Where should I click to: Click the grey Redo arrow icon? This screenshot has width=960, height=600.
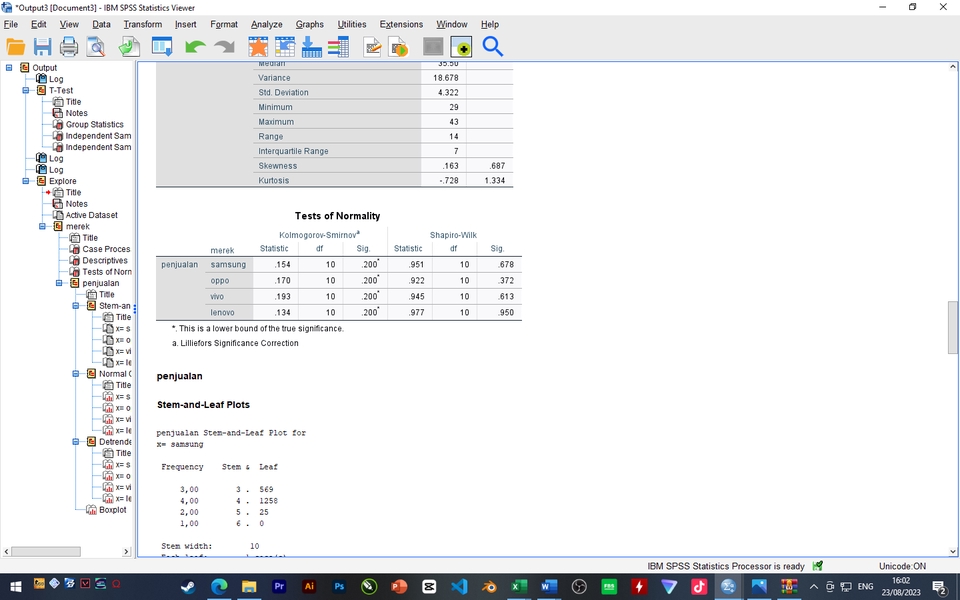tap(224, 47)
